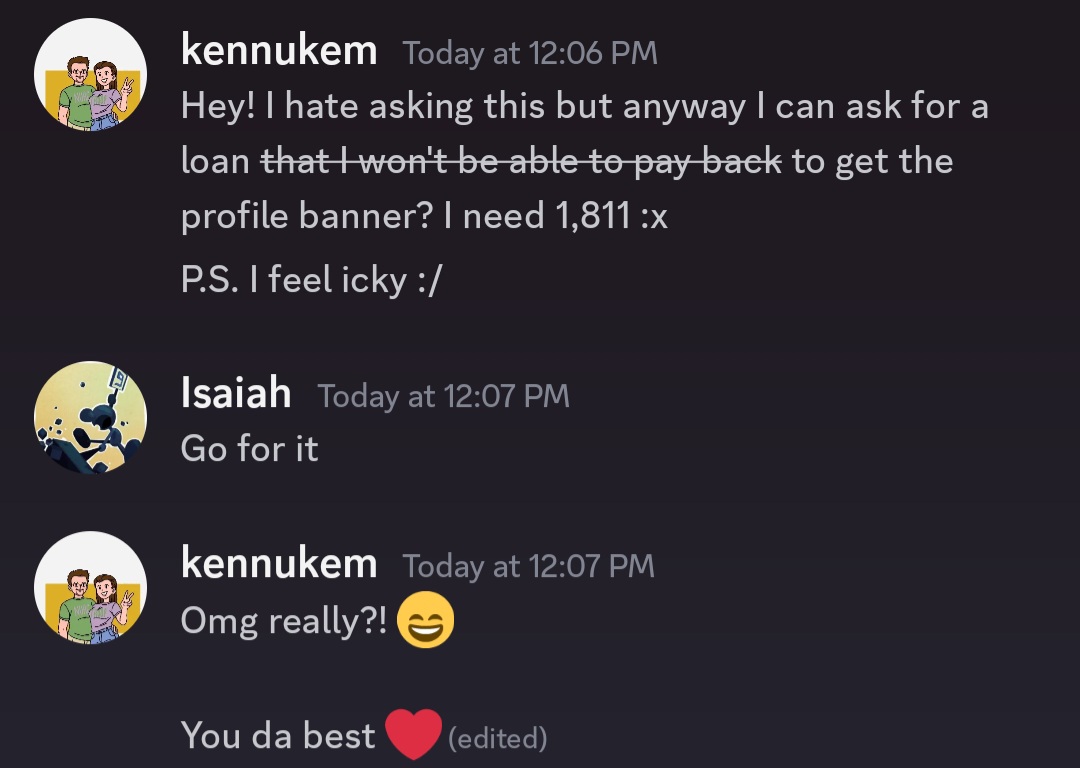Screen dimensions: 1080x768
Task: Open kennukem's avatar on the first message
Action: tap(90, 74)
